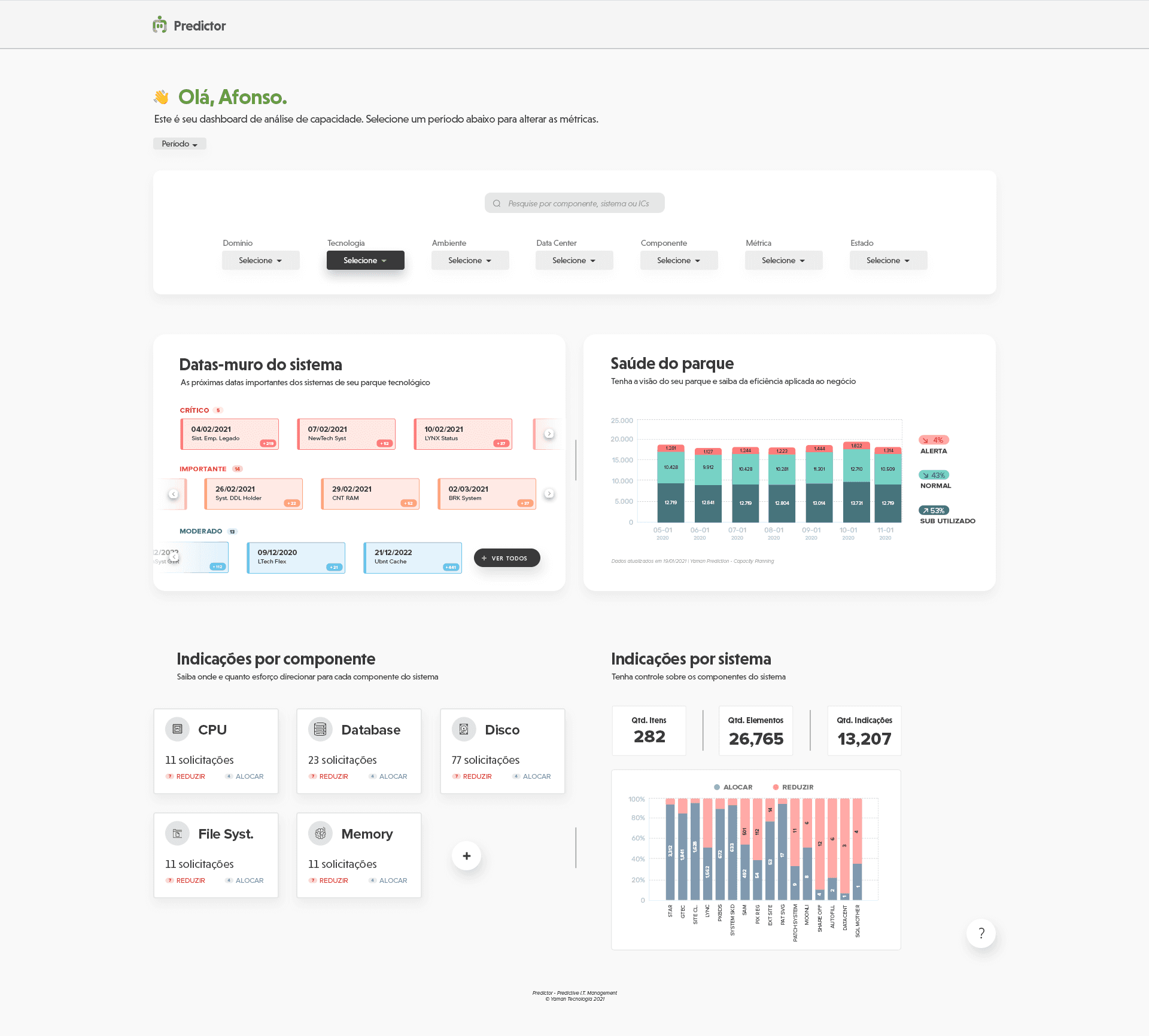Toggle REDUZIR legend in system chart

click(794, 787)
